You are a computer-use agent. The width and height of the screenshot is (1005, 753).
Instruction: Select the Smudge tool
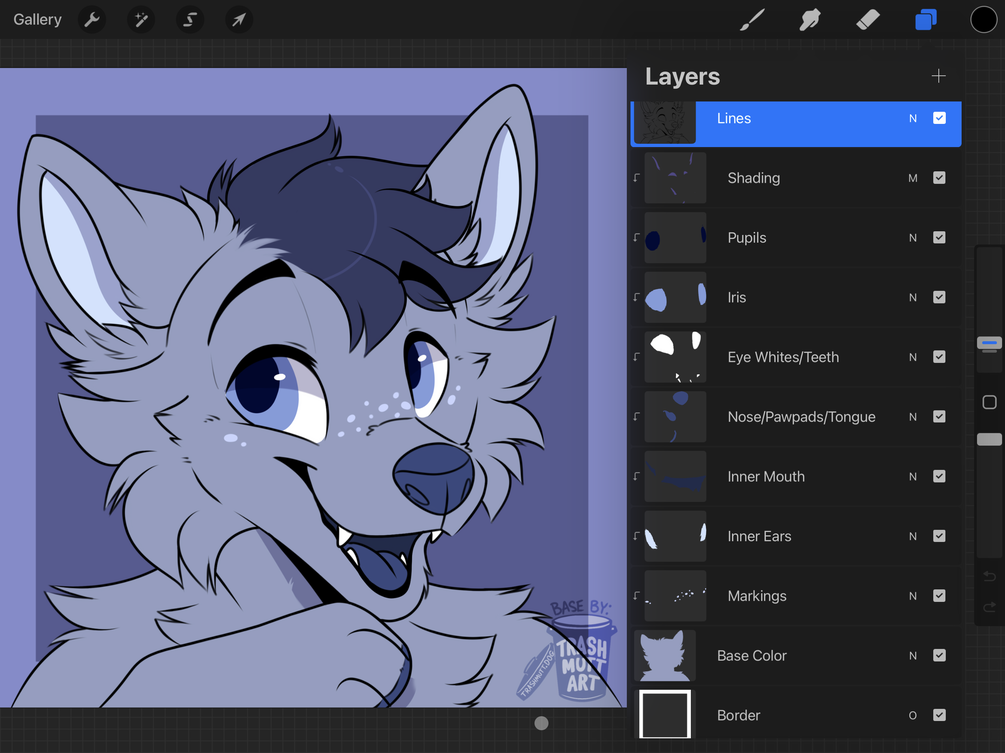[810, 20]
